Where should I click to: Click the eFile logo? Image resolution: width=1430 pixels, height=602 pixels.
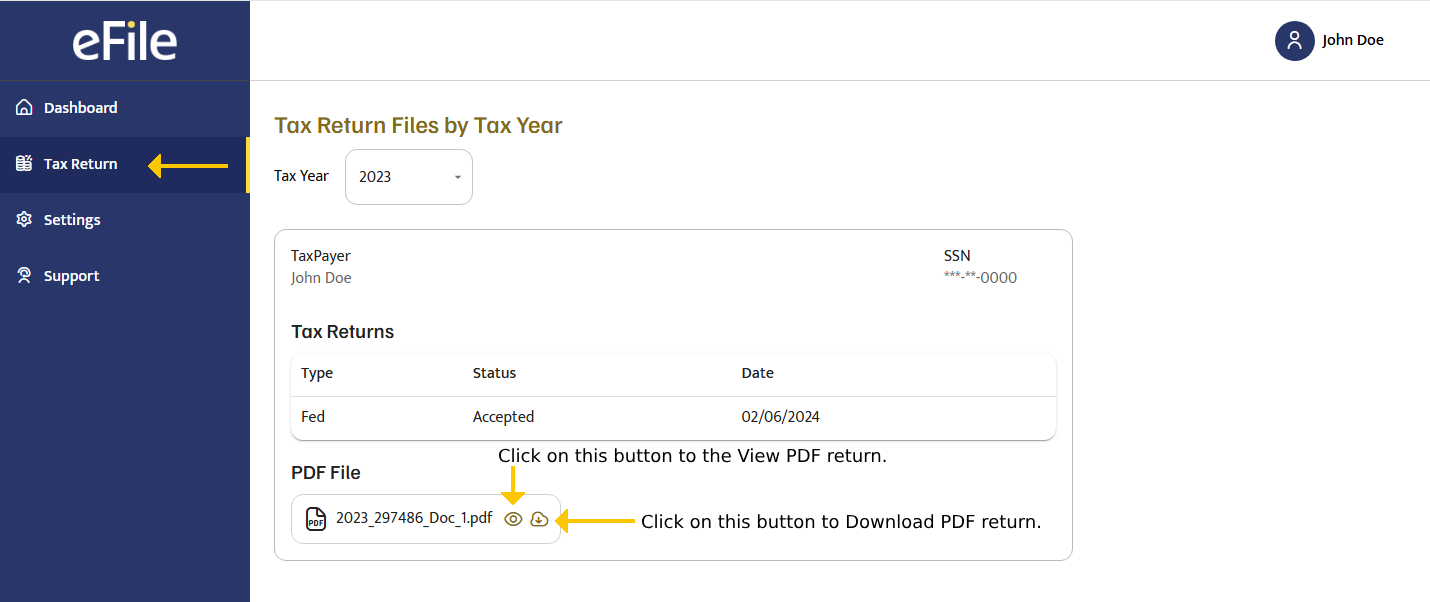pos(125,41)
